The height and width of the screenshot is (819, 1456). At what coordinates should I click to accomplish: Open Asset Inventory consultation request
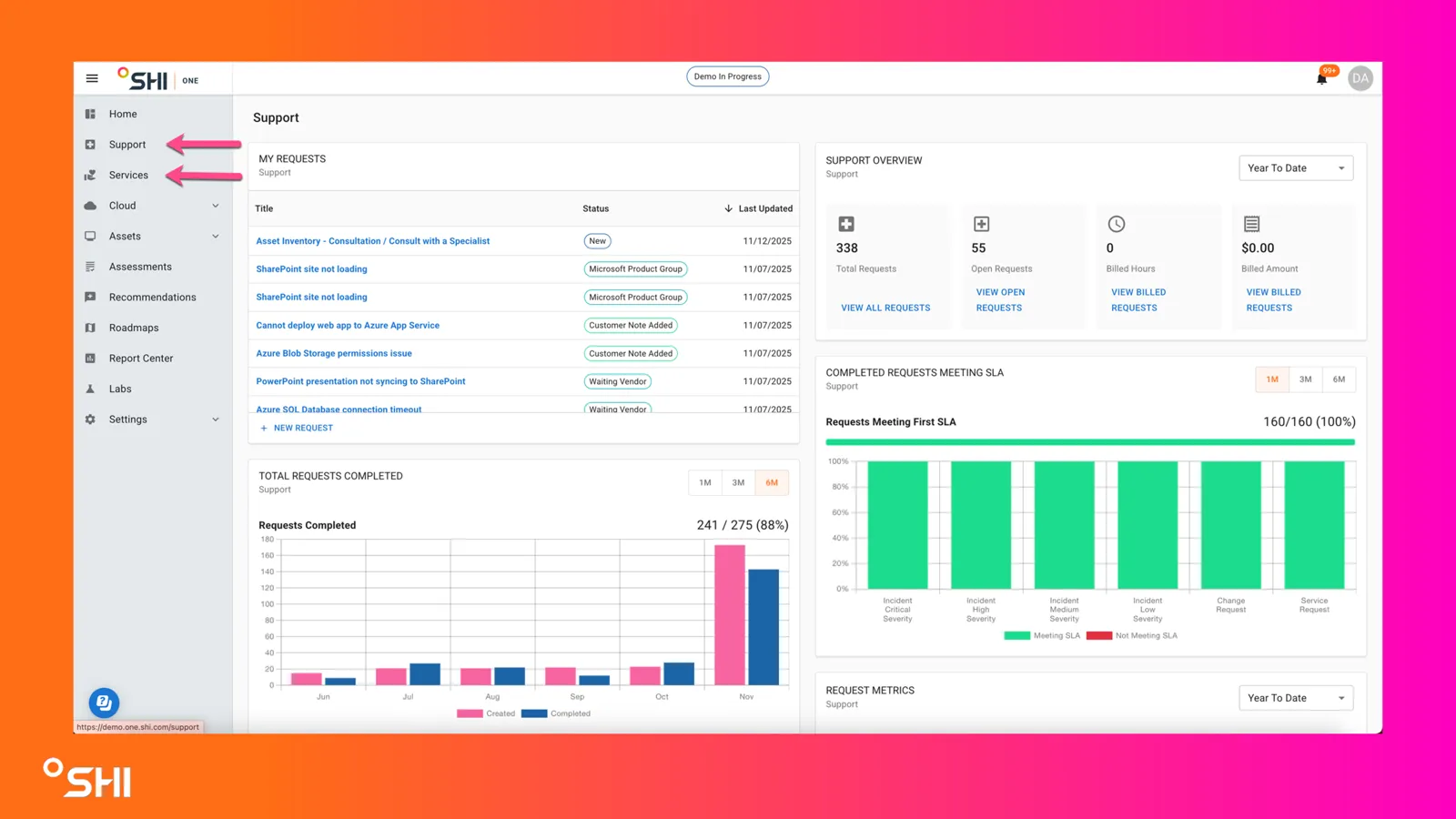click(373, 241)
